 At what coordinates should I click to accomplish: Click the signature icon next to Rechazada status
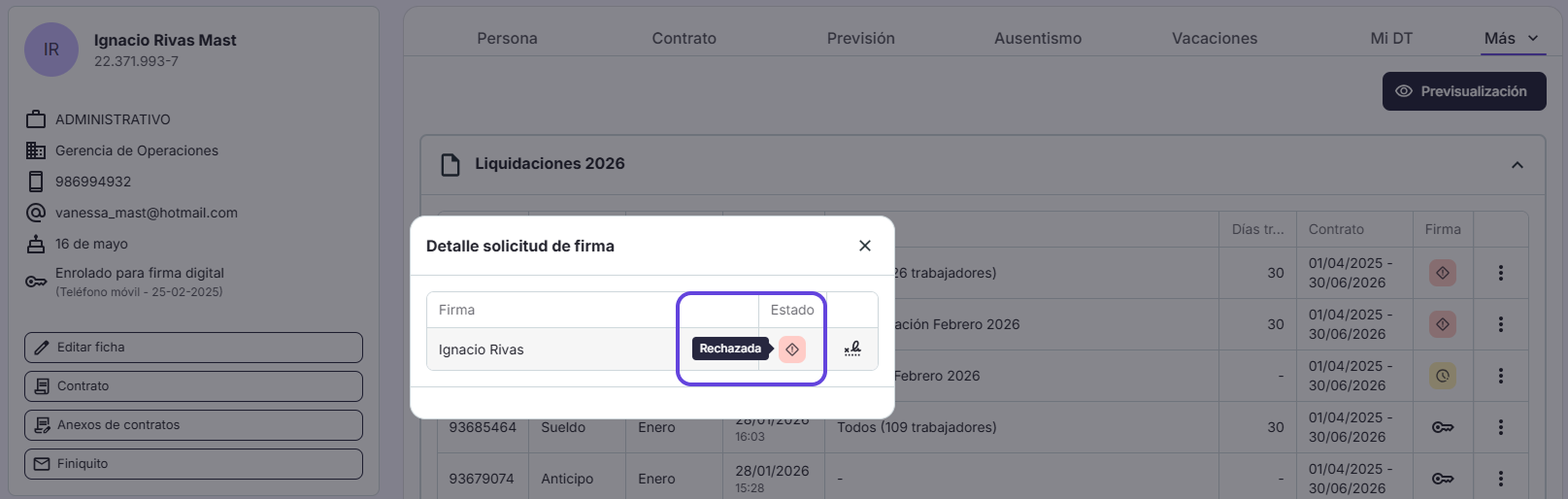[x=852, y=349]
